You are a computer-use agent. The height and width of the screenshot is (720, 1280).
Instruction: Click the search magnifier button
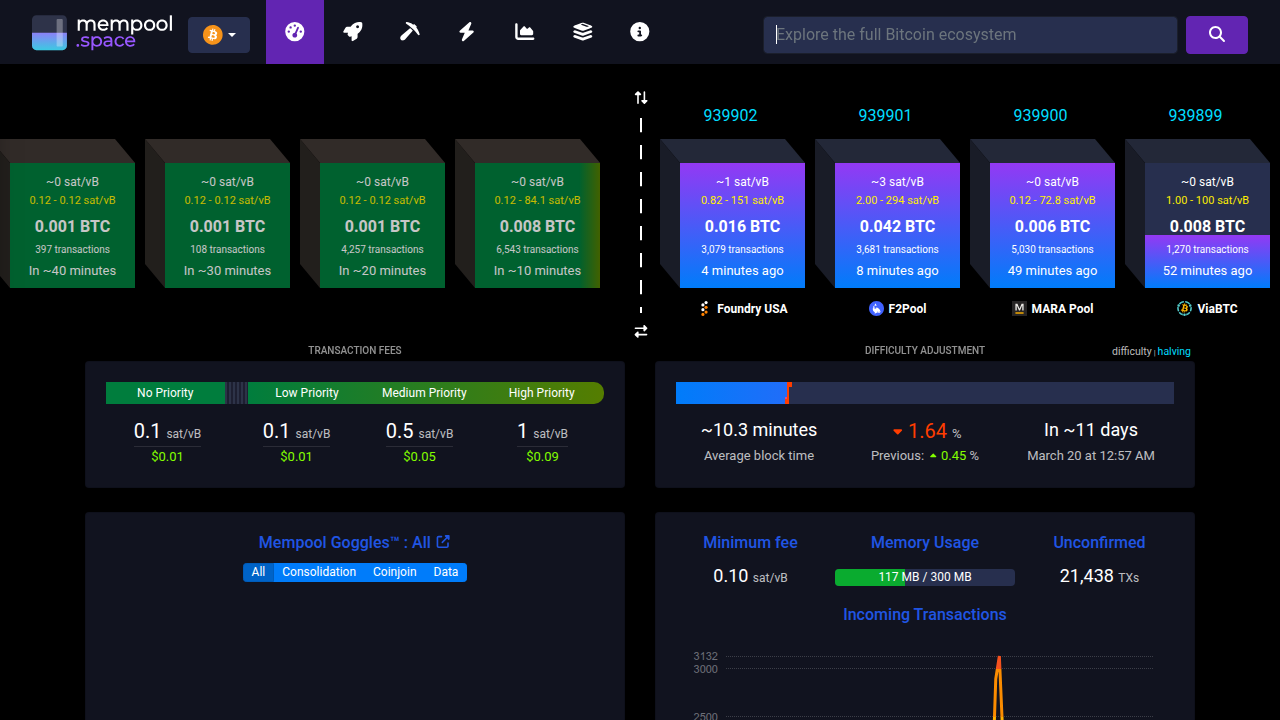coord(1216,34)
